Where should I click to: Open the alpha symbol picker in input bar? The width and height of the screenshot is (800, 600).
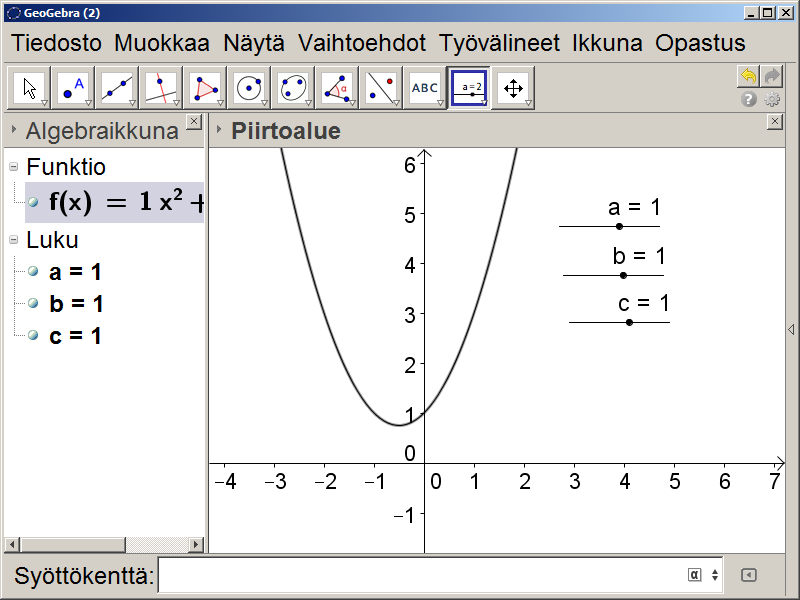(x=694, y=575)
